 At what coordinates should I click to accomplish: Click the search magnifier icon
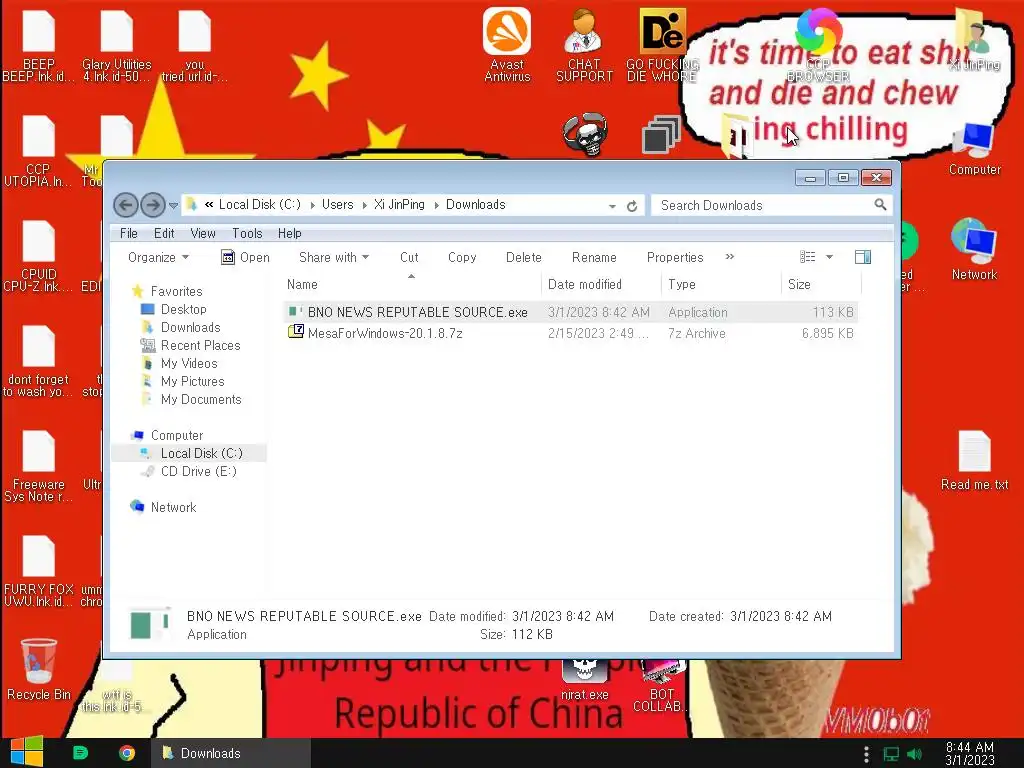880,205
